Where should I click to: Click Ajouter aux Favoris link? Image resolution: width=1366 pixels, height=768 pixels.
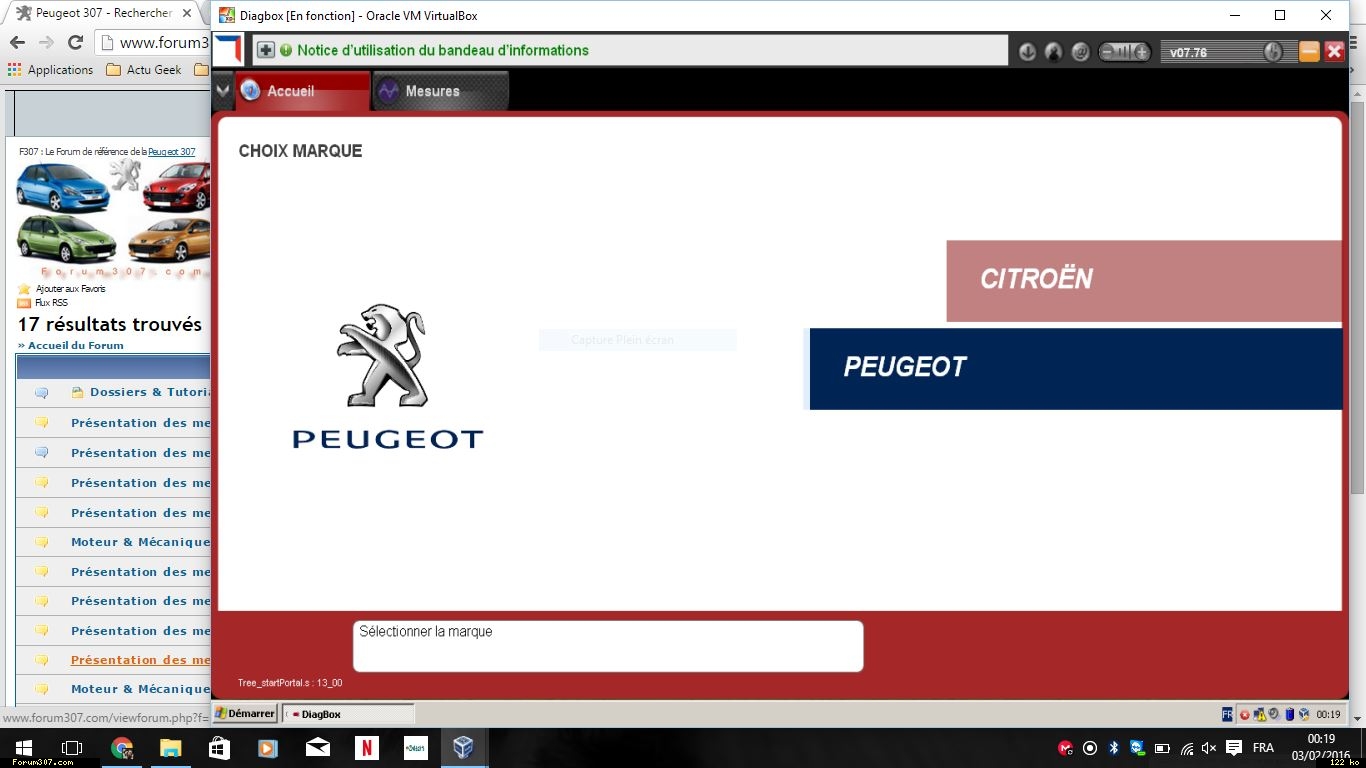[70, 289]
